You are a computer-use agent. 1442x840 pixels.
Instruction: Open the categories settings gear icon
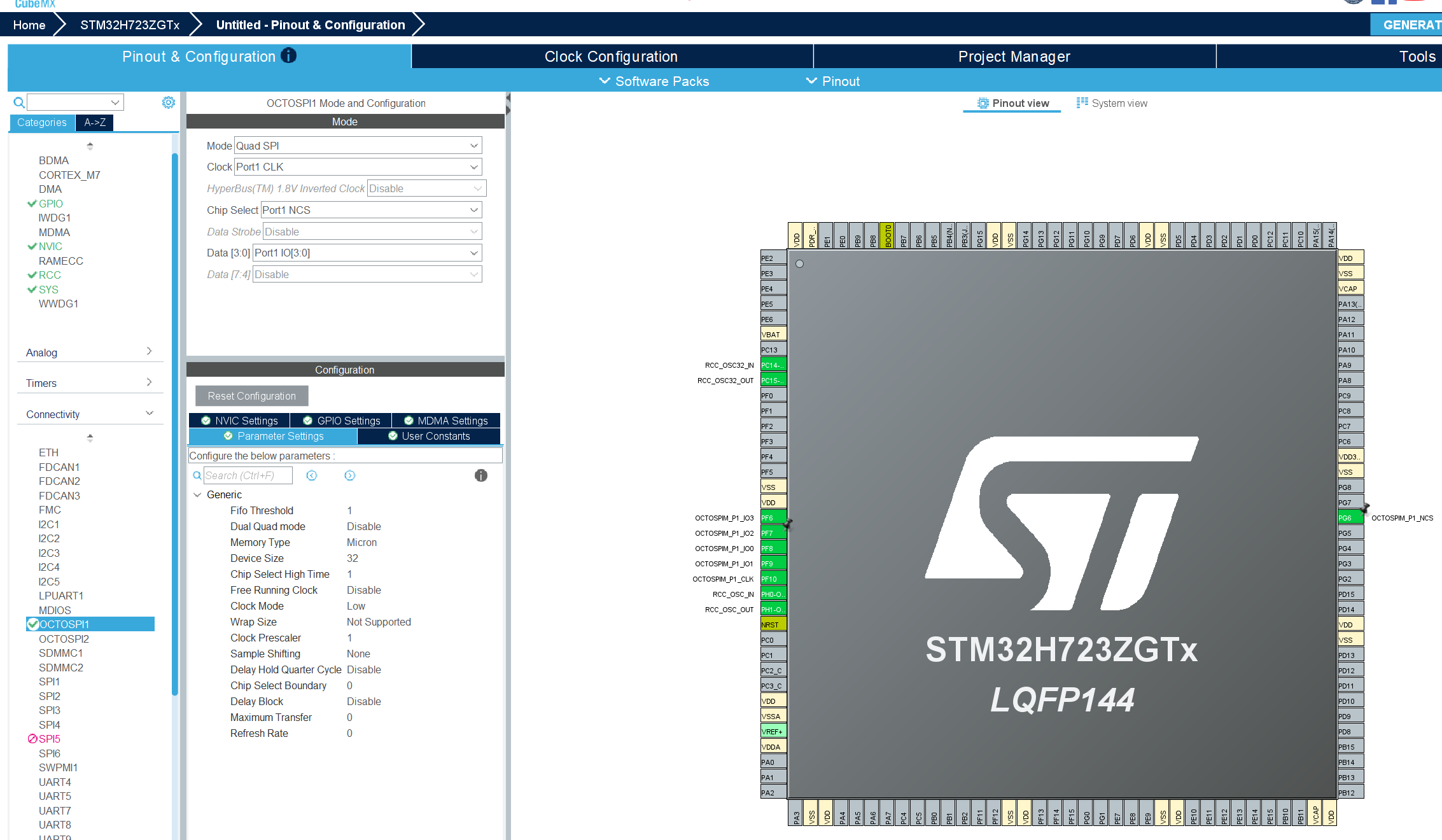click(168, 102)
